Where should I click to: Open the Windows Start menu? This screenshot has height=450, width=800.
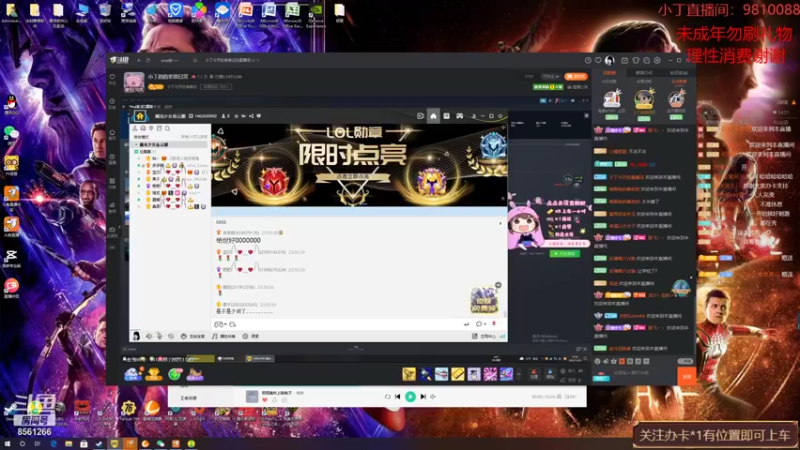coord(7,444)
